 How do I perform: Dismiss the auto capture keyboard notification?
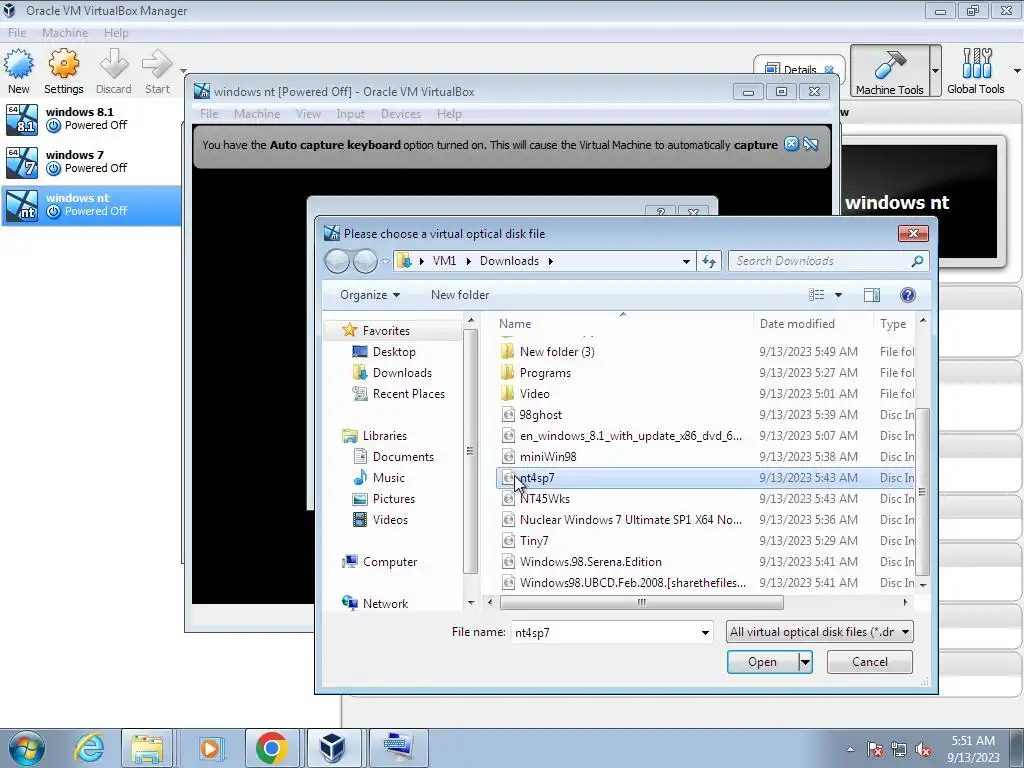pyautogui.click(x=792, y=144)
